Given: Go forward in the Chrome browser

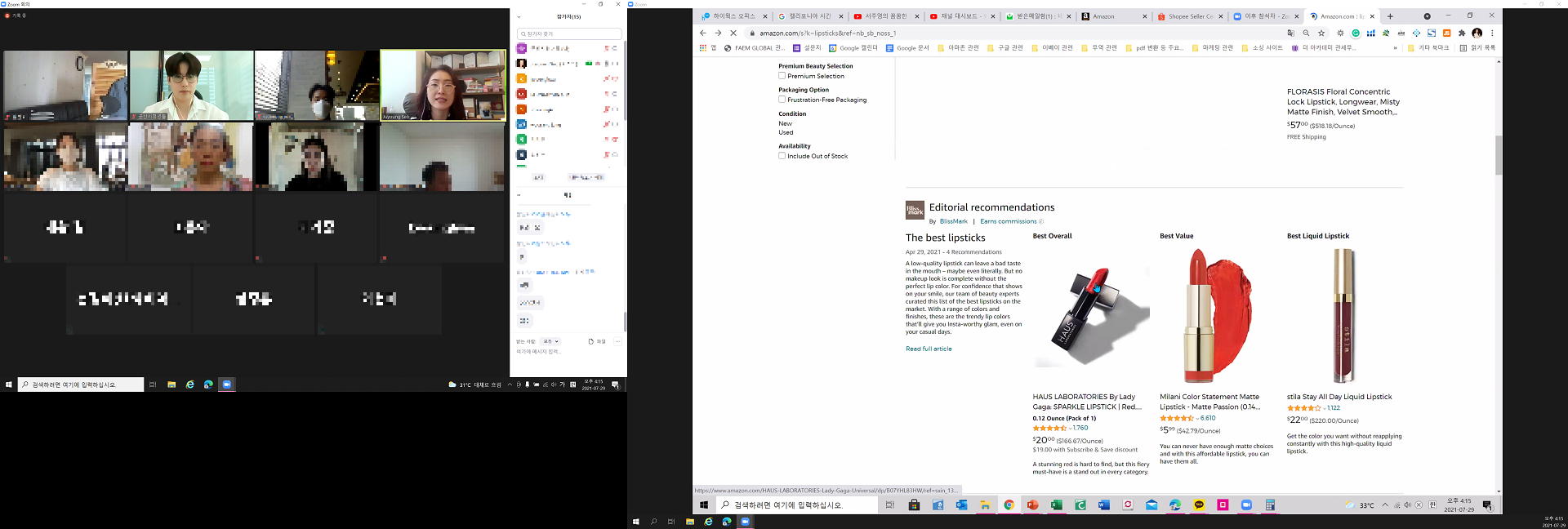Looking at the screenshot, I should (718, 33).
